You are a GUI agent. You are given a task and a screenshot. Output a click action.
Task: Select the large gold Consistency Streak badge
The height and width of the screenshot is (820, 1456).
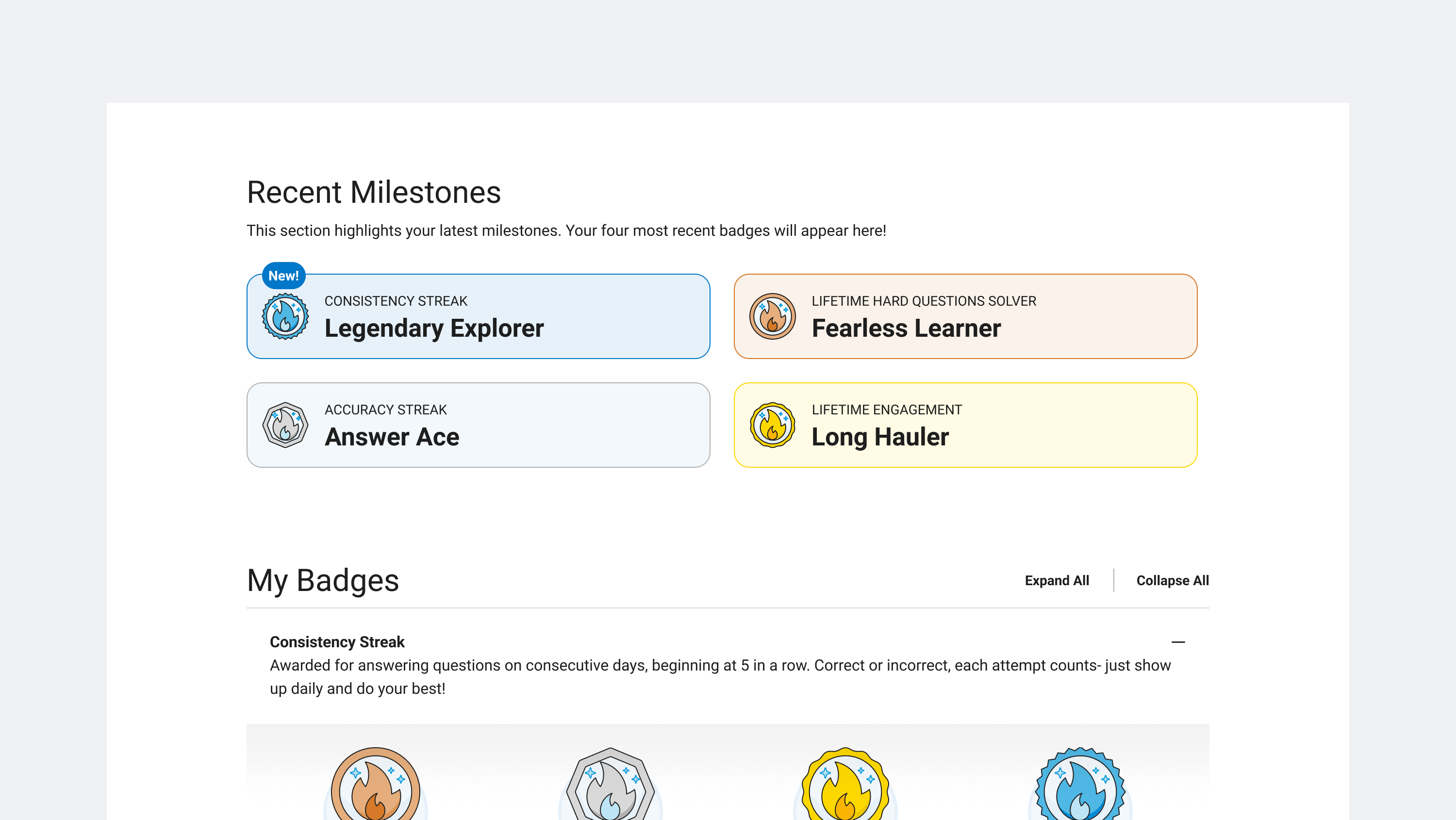(x=845, y=787)
